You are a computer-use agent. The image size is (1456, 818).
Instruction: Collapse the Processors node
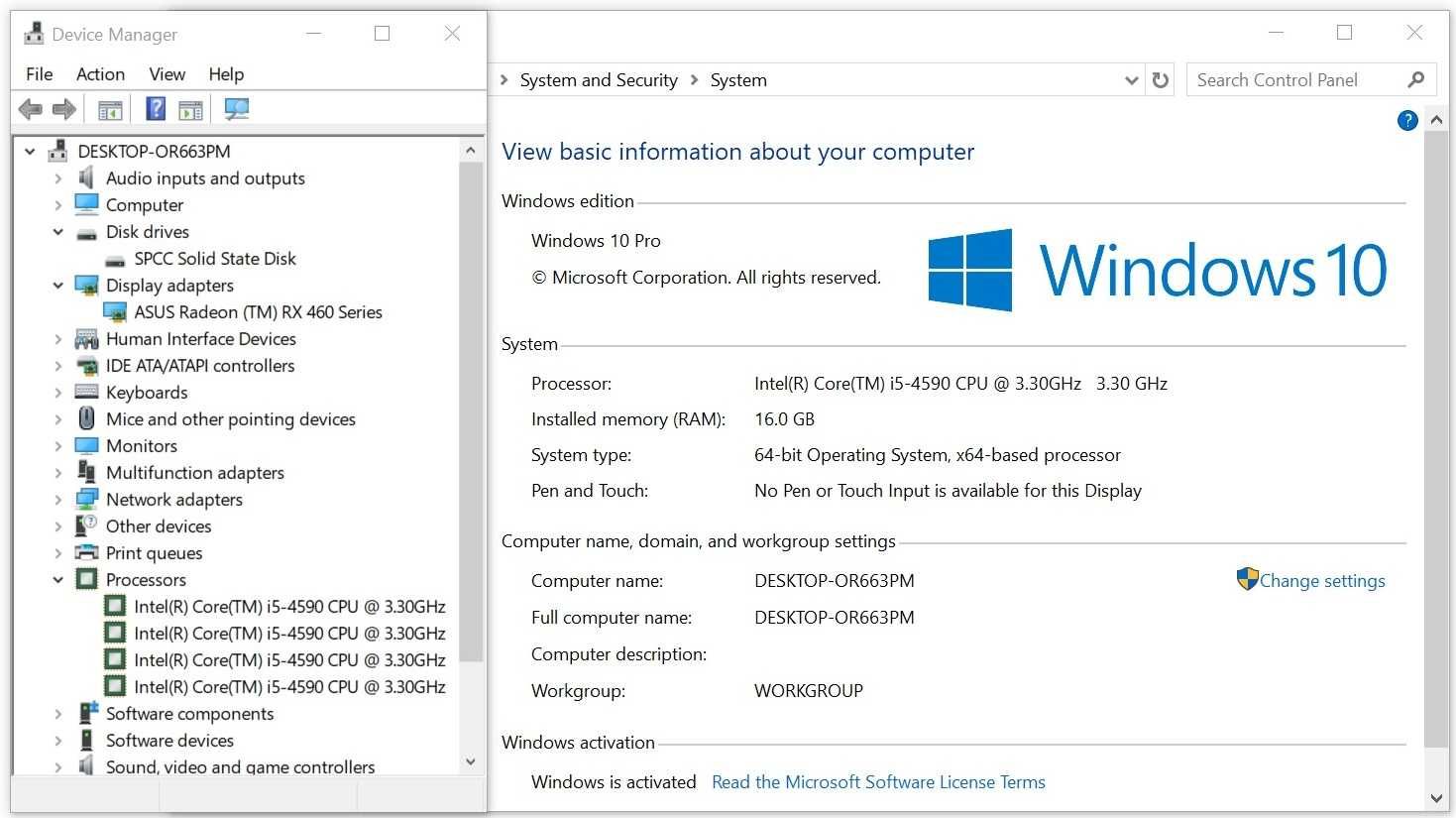tap(57, 580)
